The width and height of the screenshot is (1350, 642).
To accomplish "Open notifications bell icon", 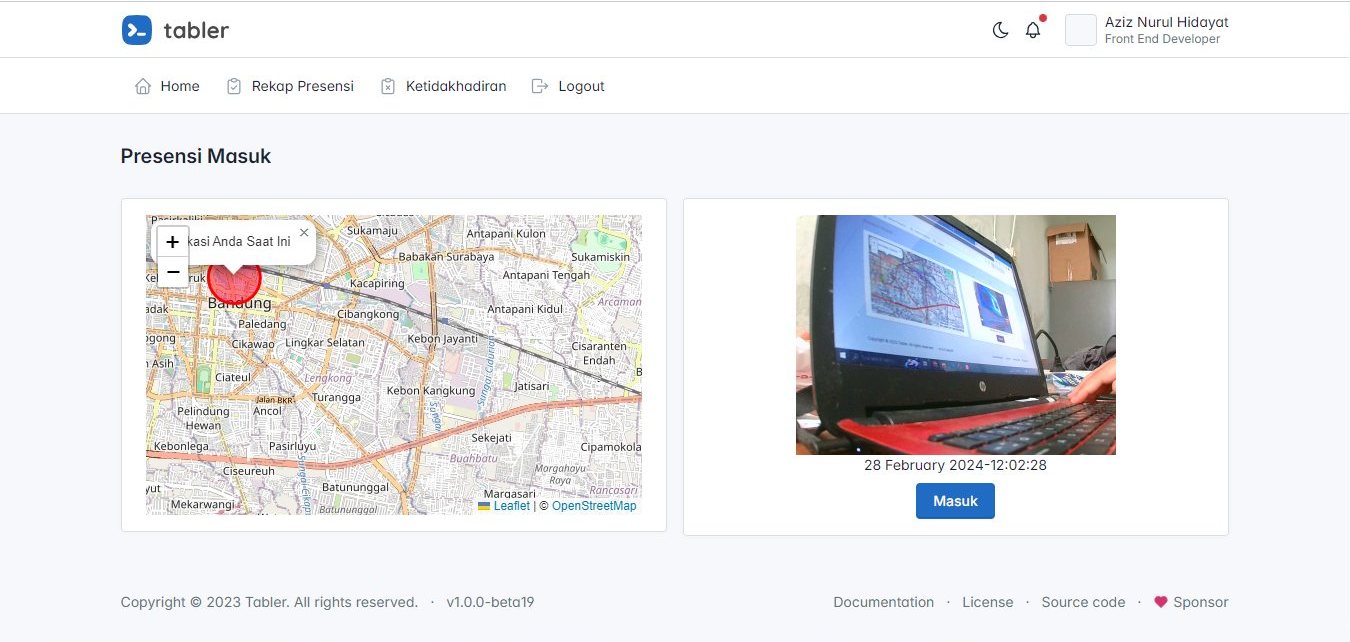I will [x=1033, y=30].
